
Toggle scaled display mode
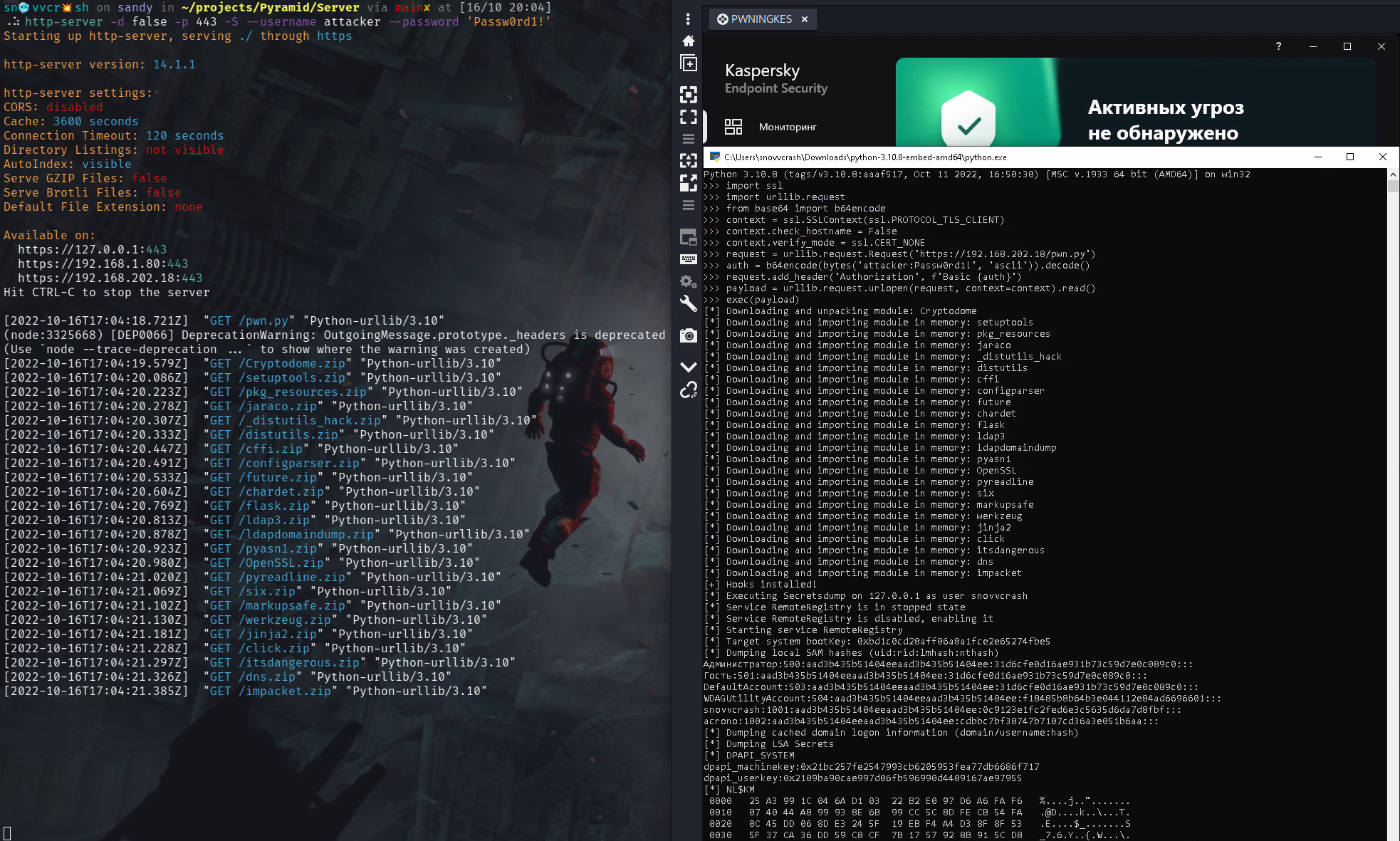[689, 182]
